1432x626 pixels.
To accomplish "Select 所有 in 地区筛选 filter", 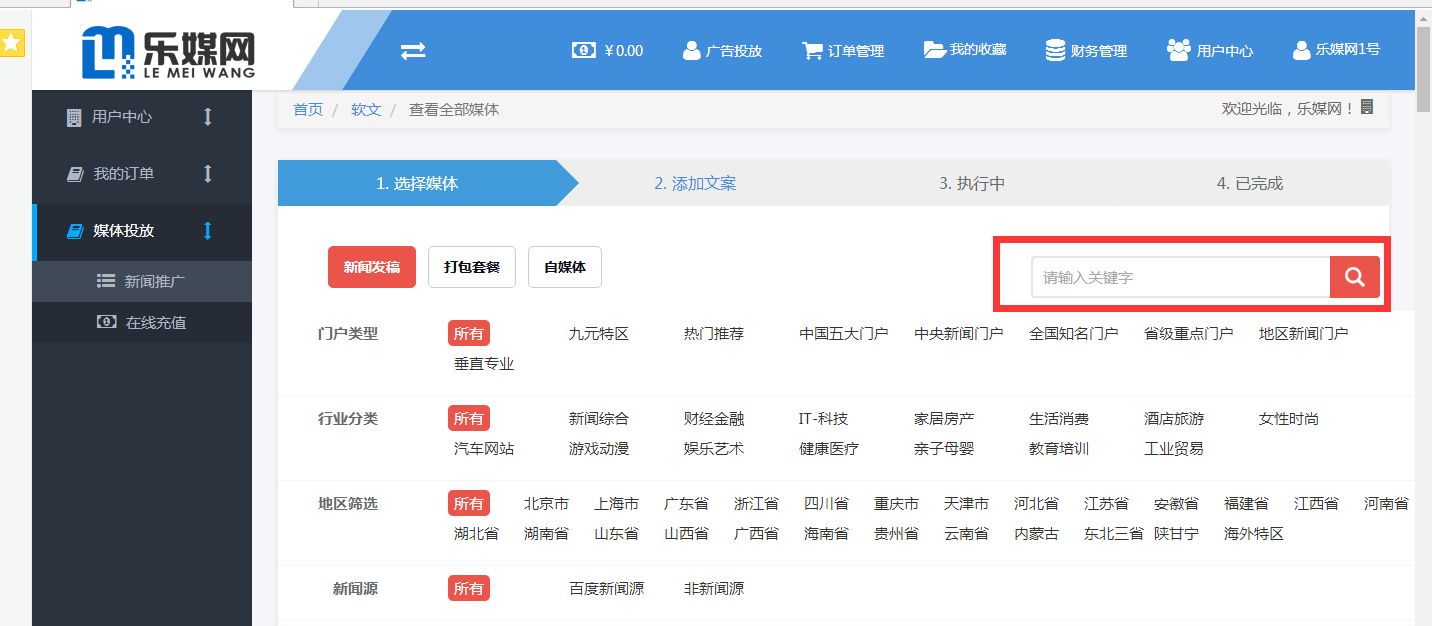I will click(x=469, y=504).
